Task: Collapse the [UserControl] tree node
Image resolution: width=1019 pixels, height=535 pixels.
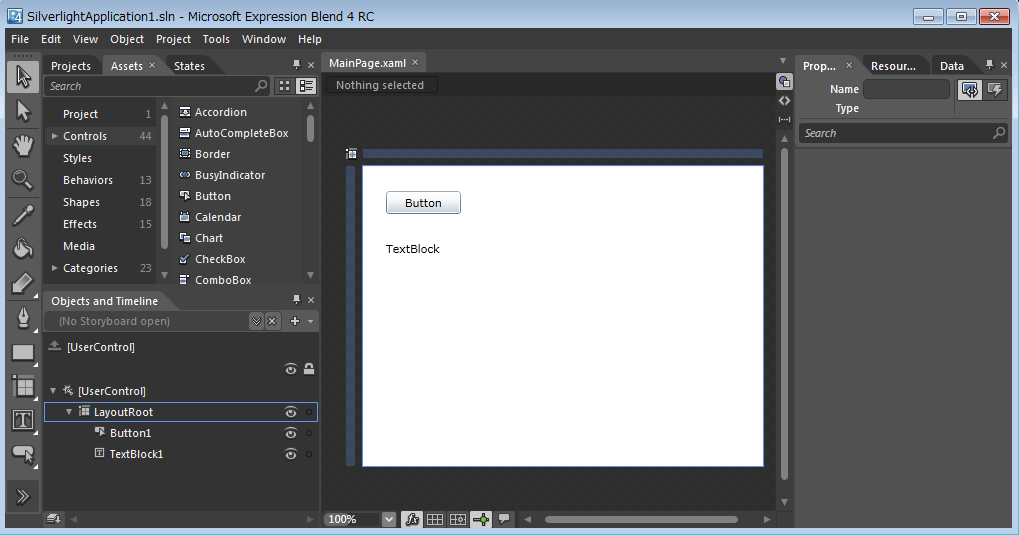Action: [53, 391]
